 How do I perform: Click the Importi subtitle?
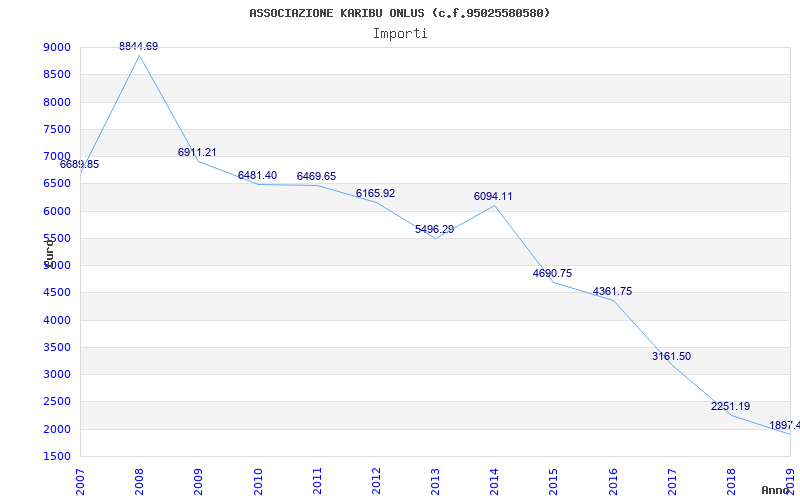[x=400, y=34]
